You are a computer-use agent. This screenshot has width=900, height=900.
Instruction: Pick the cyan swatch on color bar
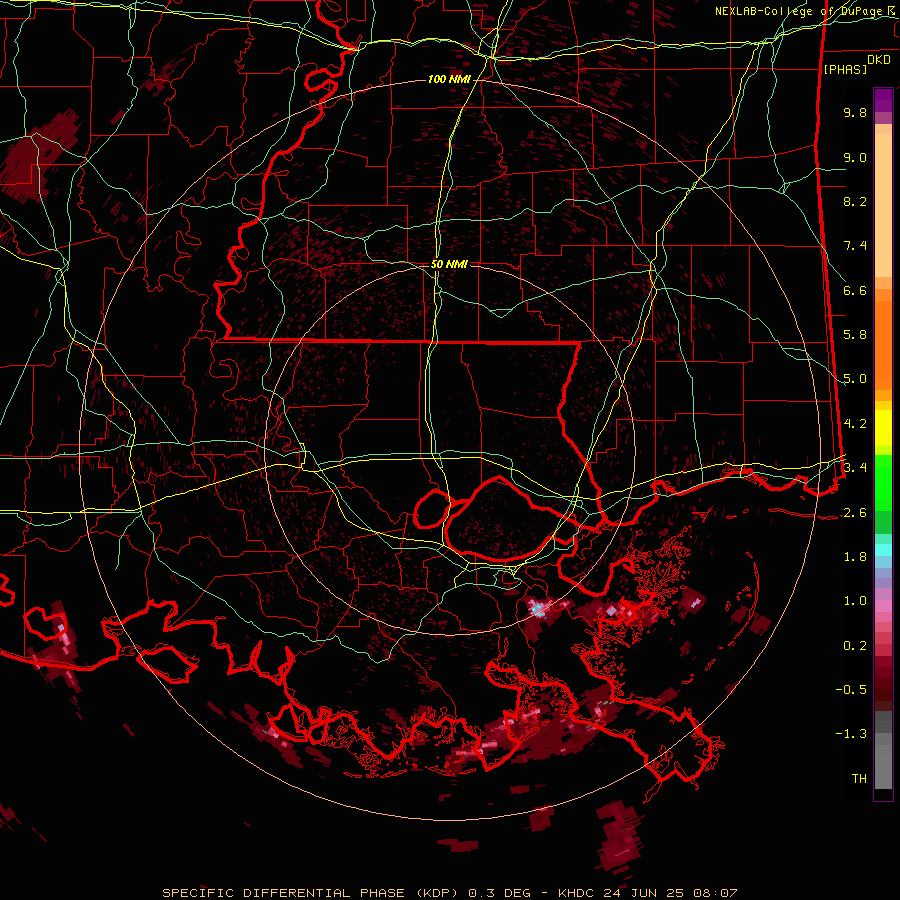pos(883,550)
